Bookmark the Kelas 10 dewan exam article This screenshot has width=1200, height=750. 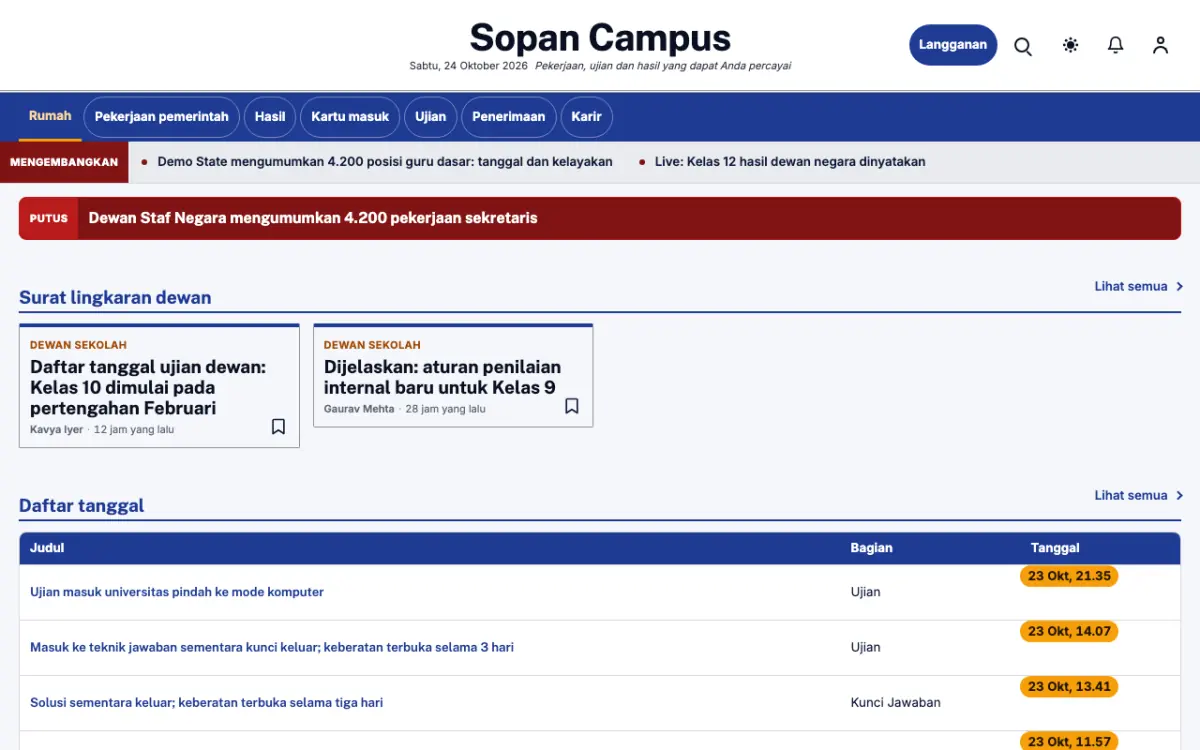(278, 427)
